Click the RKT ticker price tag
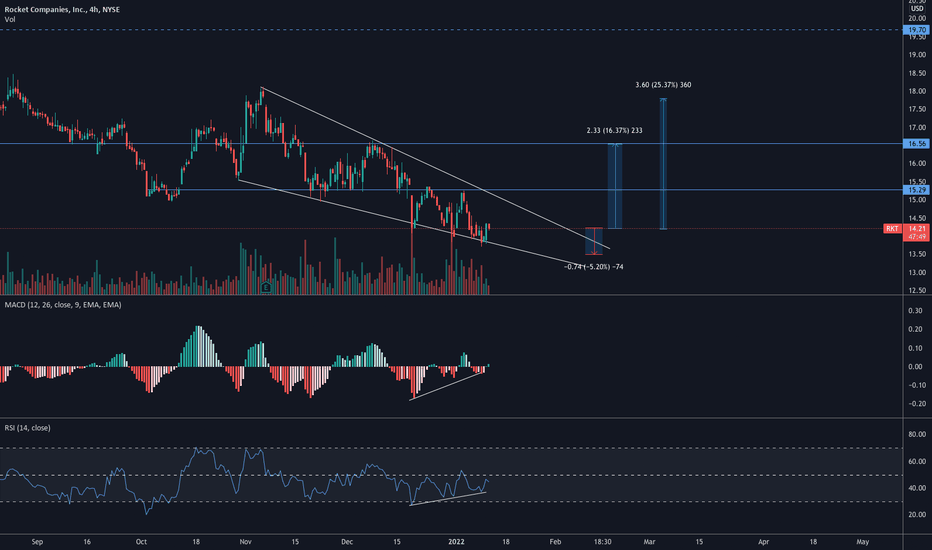 pos(892,229)
